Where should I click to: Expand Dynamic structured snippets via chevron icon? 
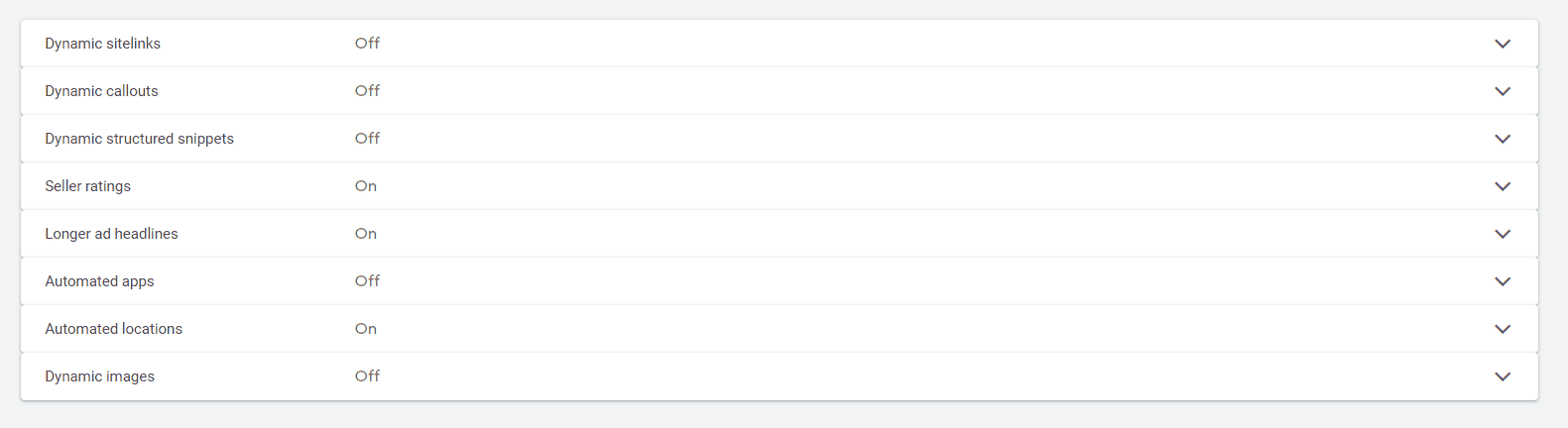pos(1503,139)
